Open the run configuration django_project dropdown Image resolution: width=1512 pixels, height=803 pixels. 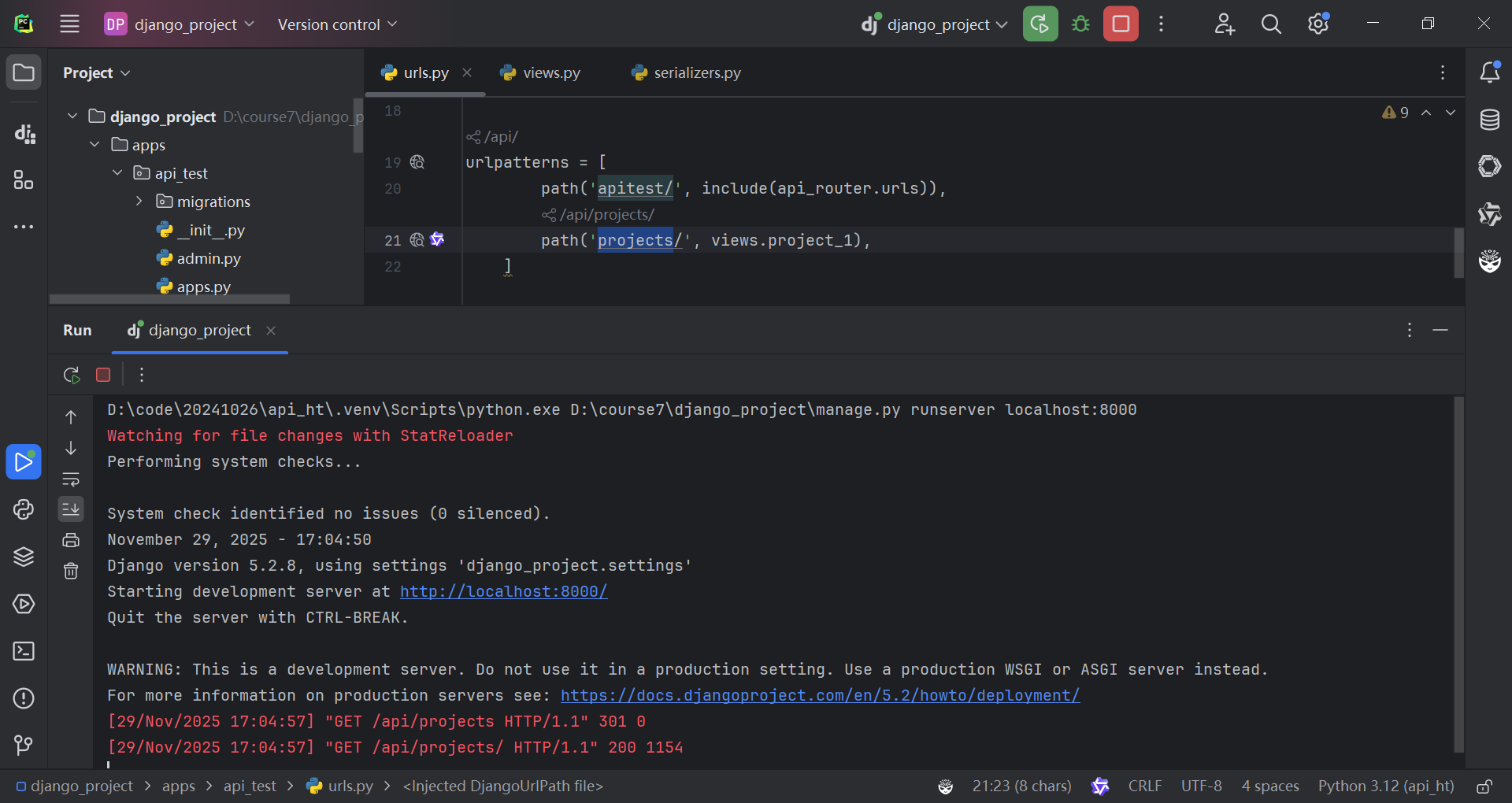click(x=934, y=24)
